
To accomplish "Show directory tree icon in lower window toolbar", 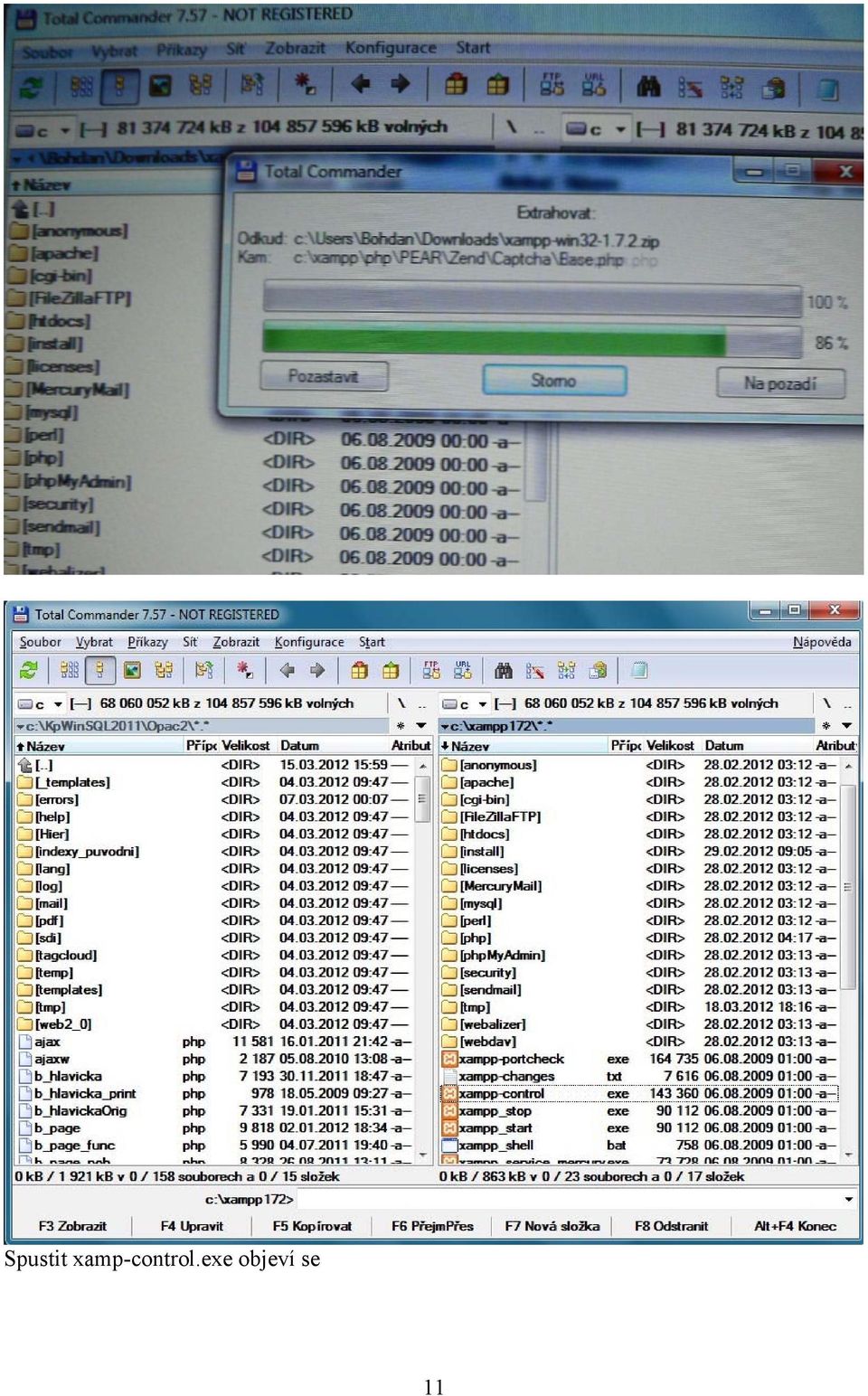I will (164, 670).
